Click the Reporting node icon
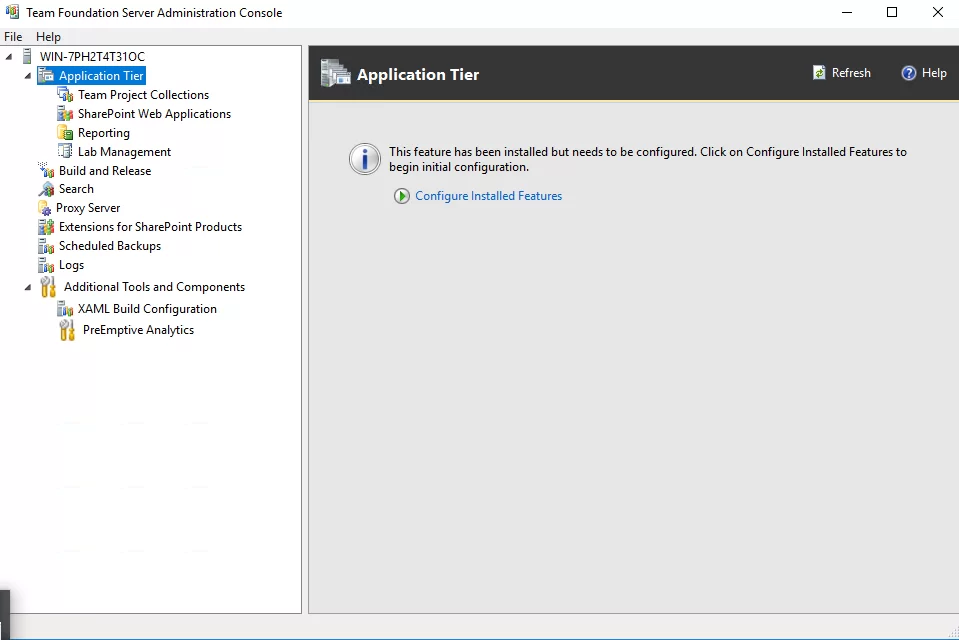This screenshot has width=959, height=640. point(66,133)
